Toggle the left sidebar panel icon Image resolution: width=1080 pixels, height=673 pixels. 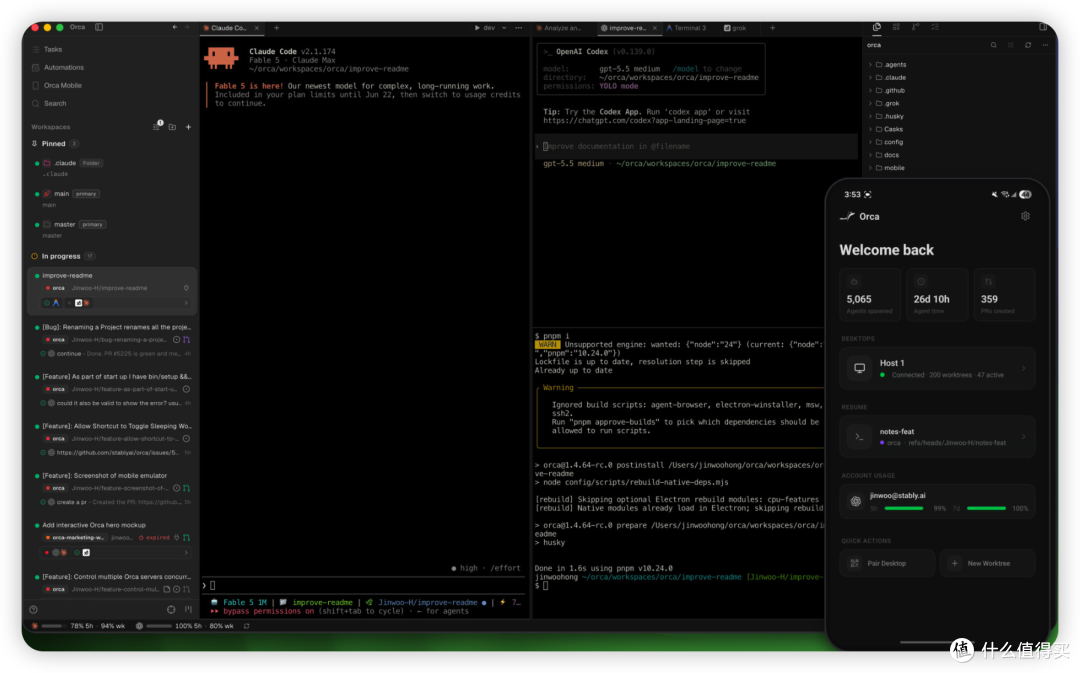tap(99, 28)
